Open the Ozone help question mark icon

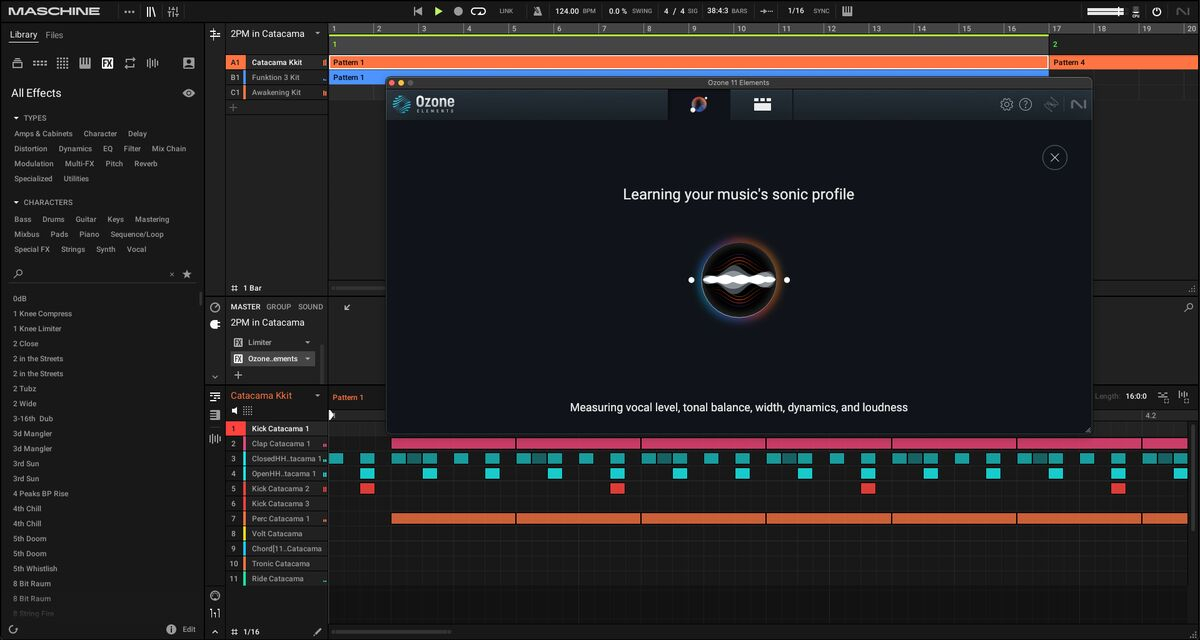pos(1025,104)
